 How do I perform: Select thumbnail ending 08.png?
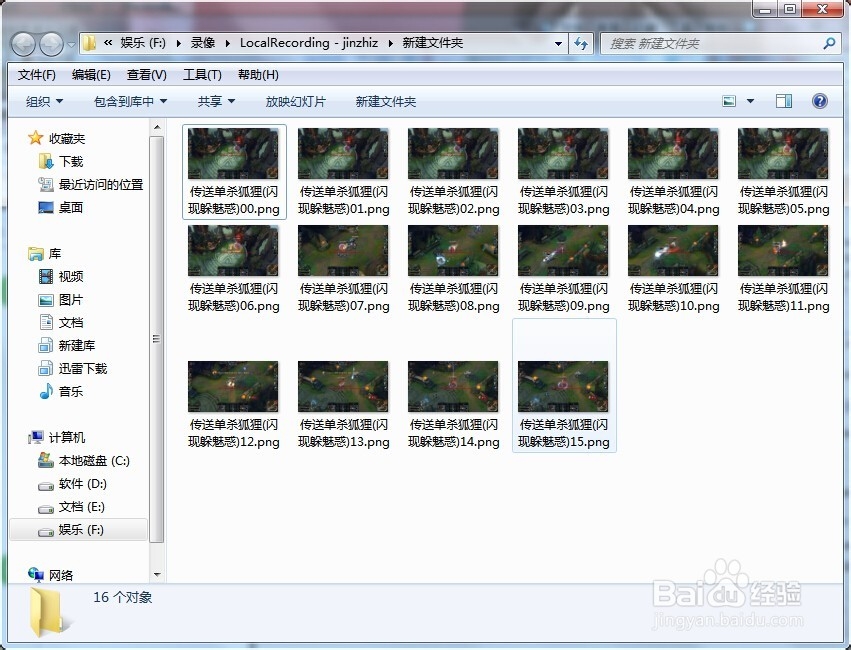453,251
